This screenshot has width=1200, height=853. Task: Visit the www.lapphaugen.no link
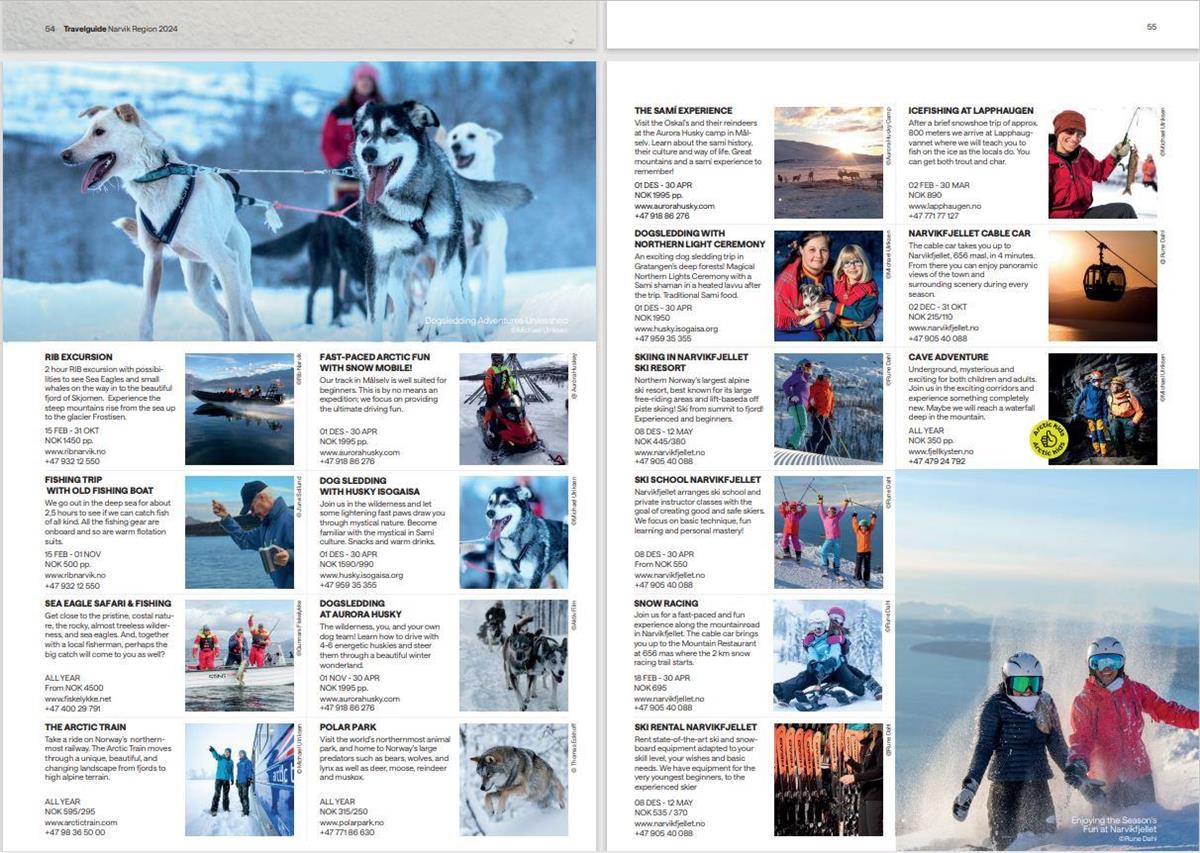pyautogui.click(x=945, y=206)
